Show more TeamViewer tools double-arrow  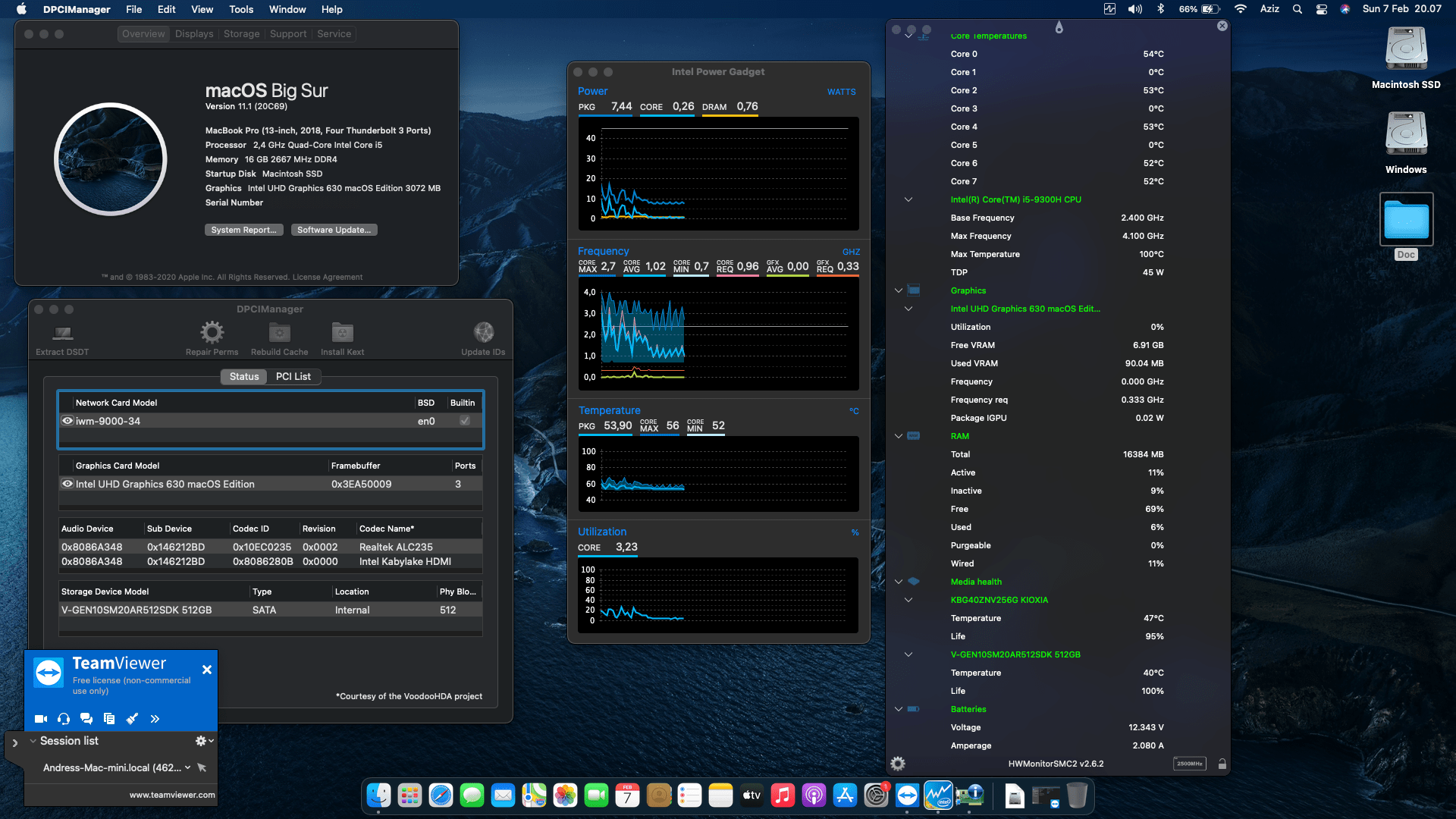155,718
